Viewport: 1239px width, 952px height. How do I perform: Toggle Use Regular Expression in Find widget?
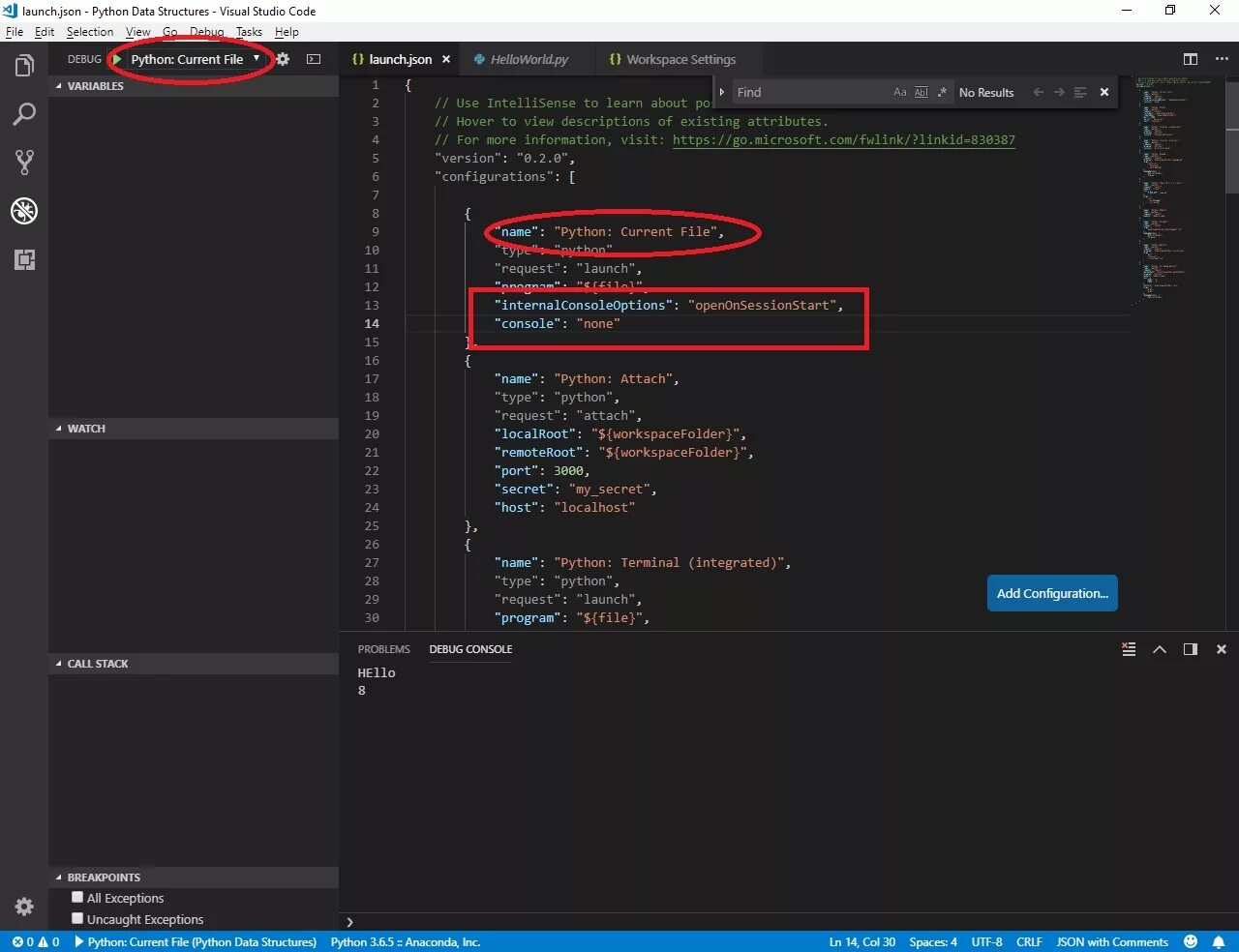click(942, 92)
